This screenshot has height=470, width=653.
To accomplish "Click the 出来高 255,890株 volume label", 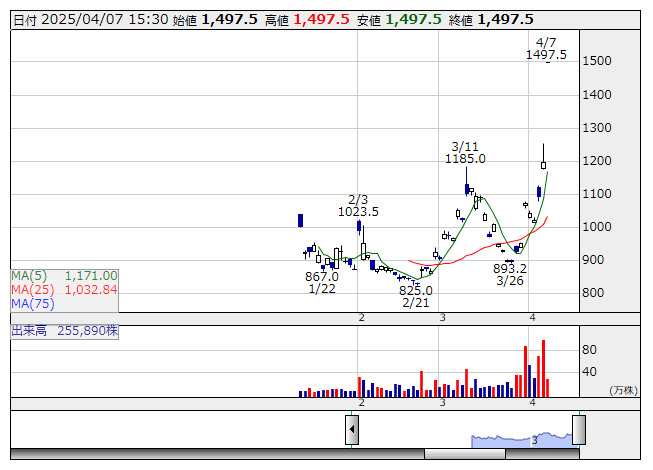I will (x=65, y=331).
